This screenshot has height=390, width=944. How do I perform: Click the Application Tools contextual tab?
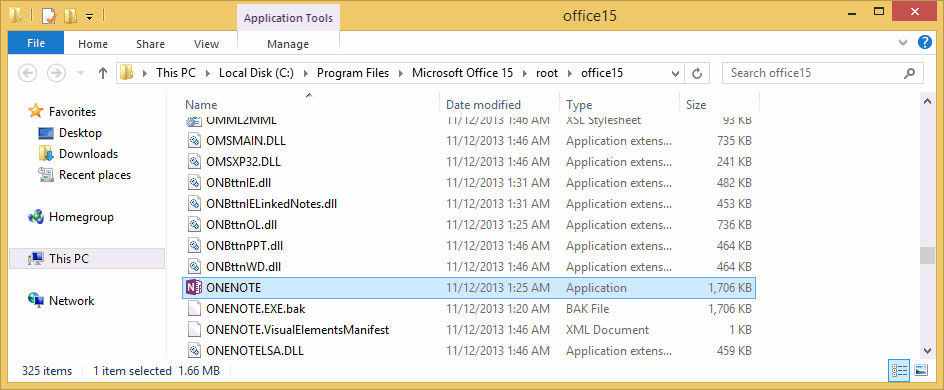click(288, 18)
